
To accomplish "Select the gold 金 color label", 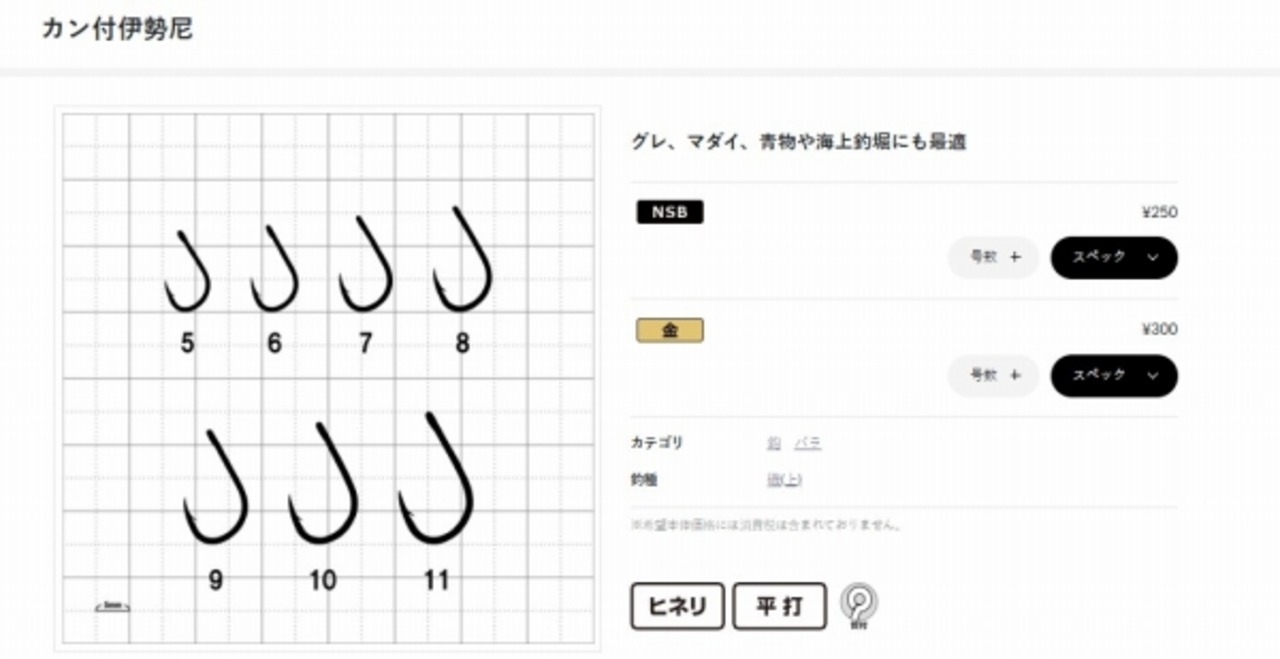I will click(x=670, y=330).
